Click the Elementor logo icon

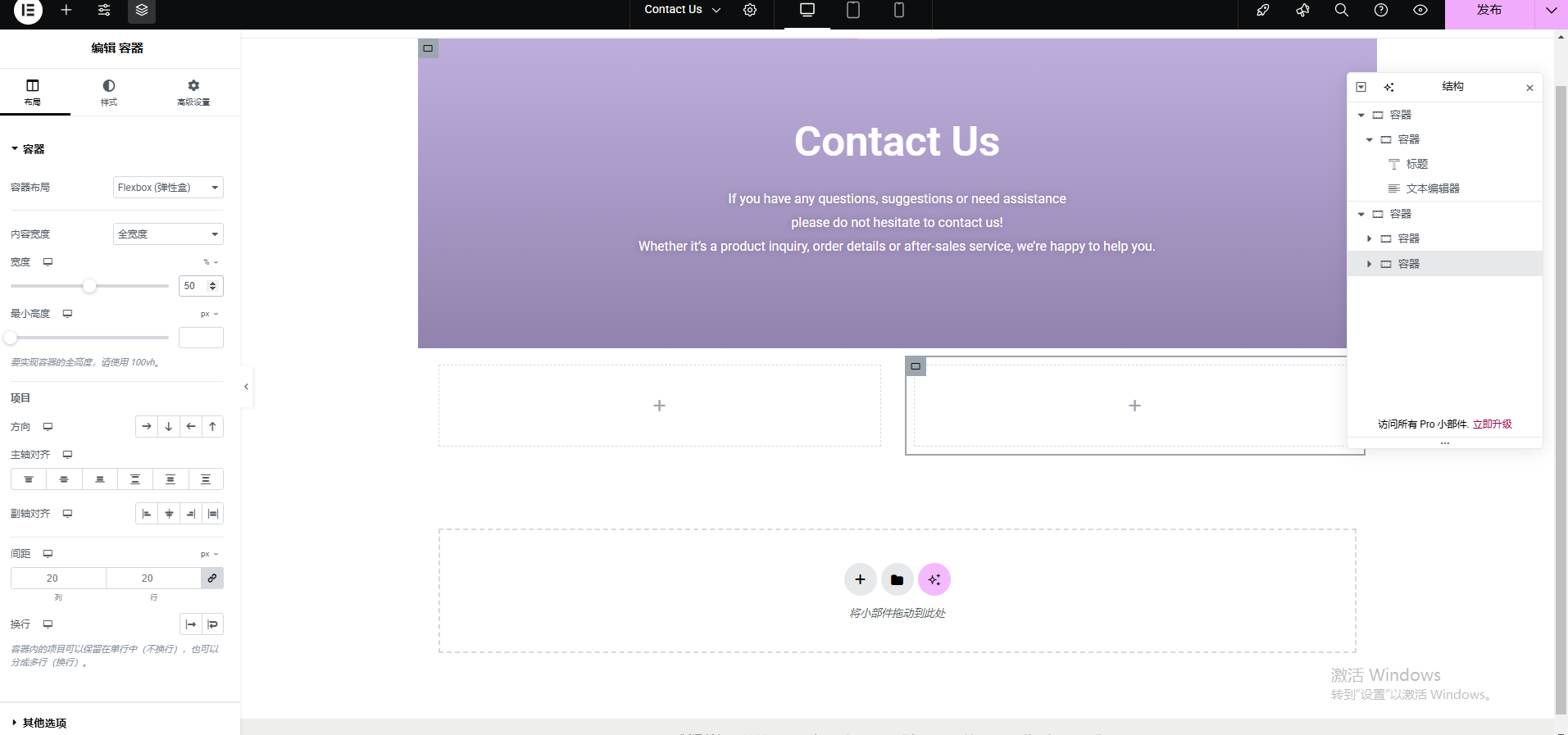(x=28, y=11)
